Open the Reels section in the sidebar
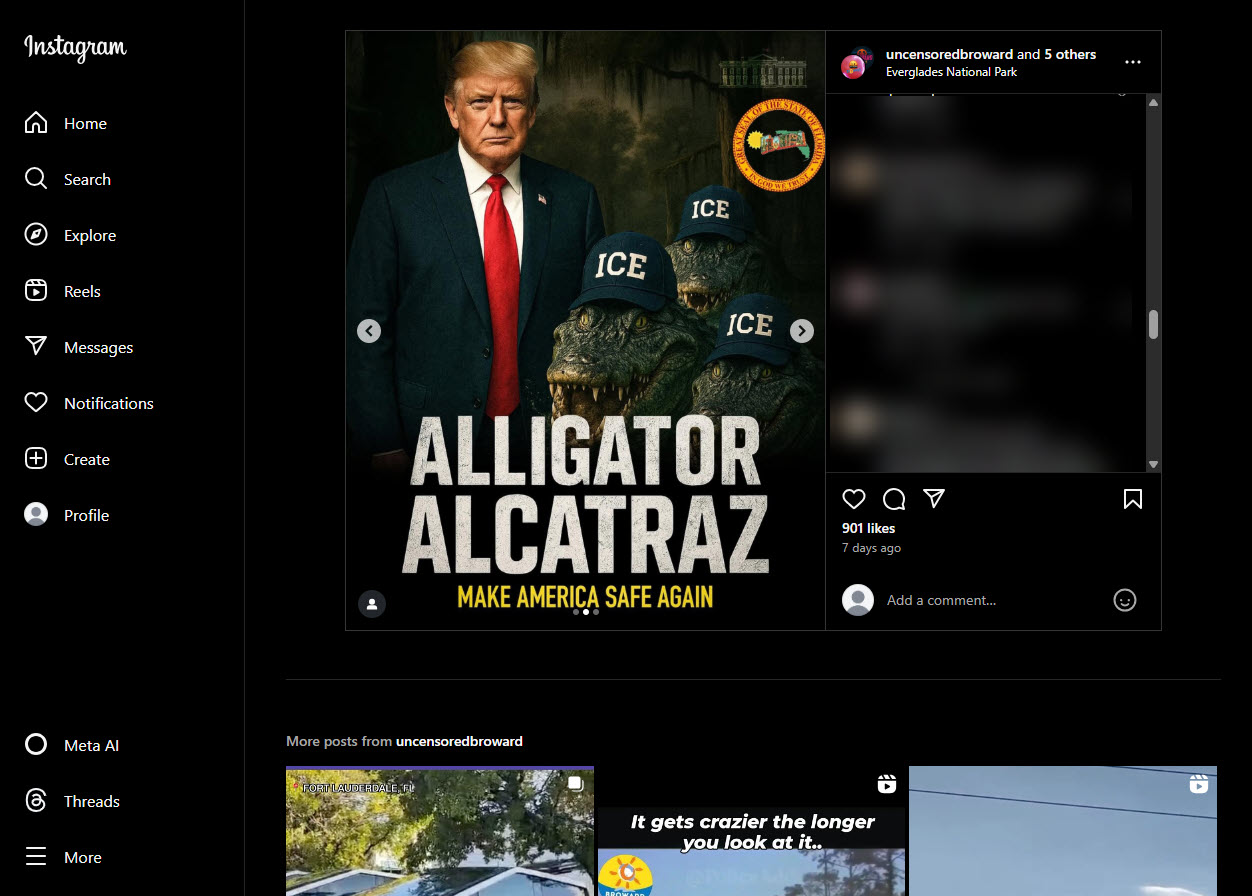The width and height of the screenshot is (1252, 896). pyautogui.click(x=80, y=290)
